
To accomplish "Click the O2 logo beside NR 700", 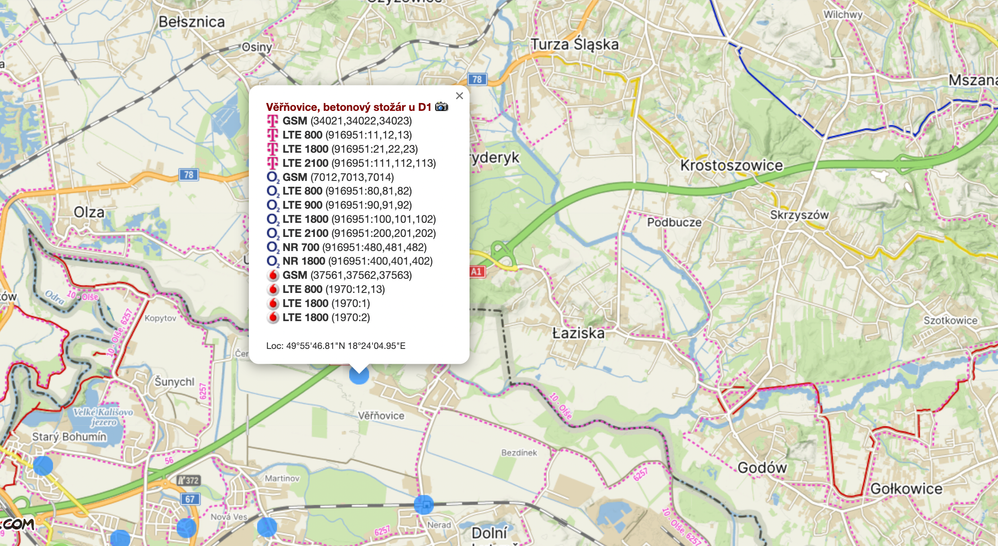I will [x=273, y=248].
